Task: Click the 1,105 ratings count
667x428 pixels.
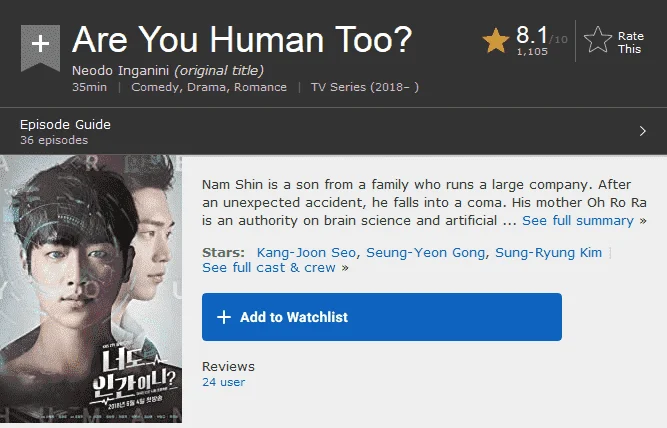Action: 532,51
